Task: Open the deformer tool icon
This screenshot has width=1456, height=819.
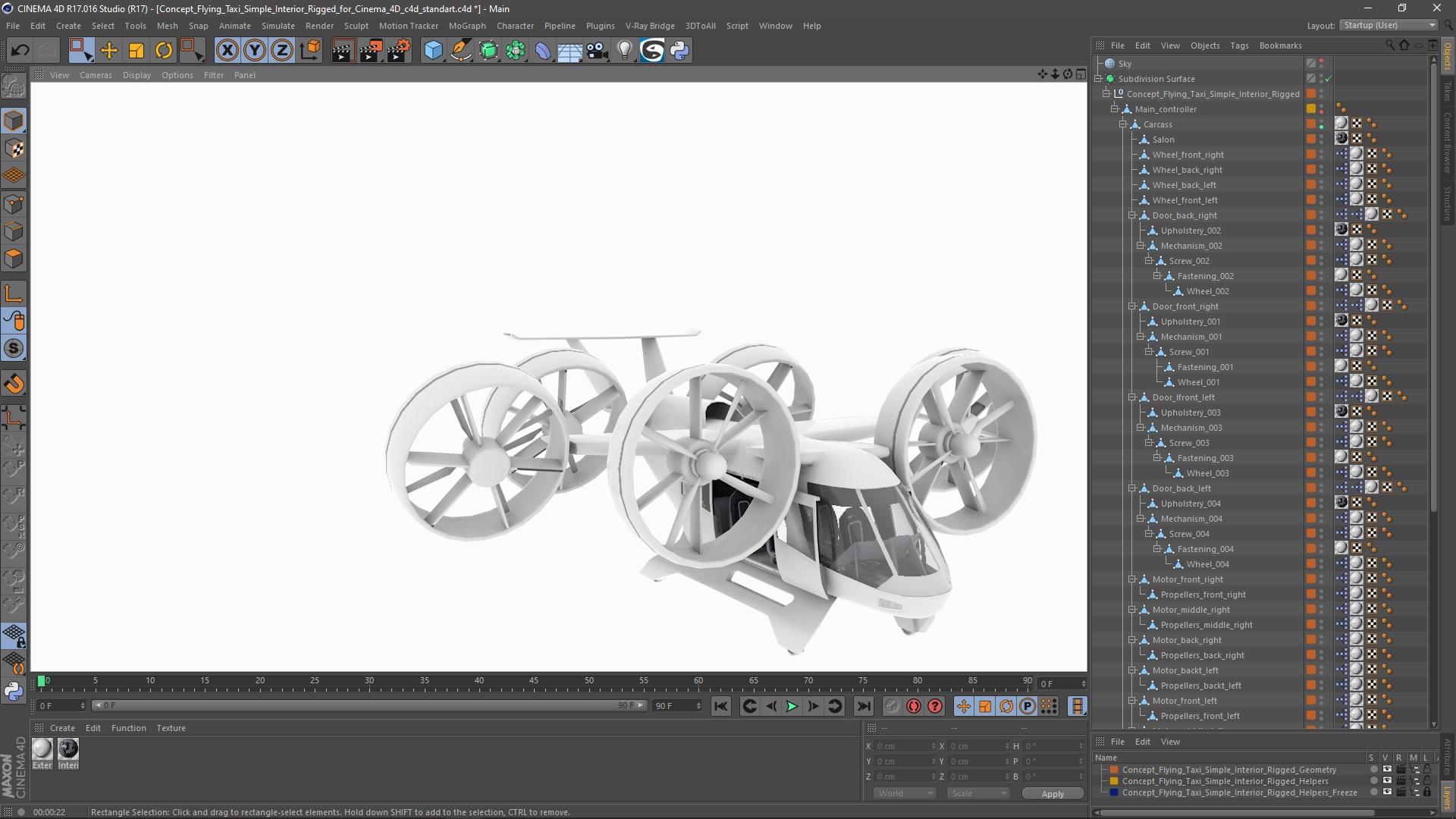Action: (543, 51)
